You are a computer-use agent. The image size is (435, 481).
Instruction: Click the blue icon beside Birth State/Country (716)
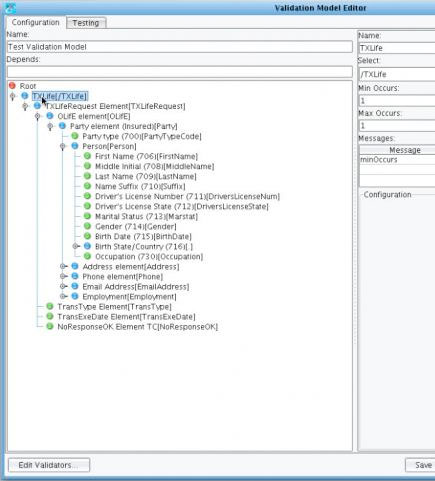tap(87, 246)
